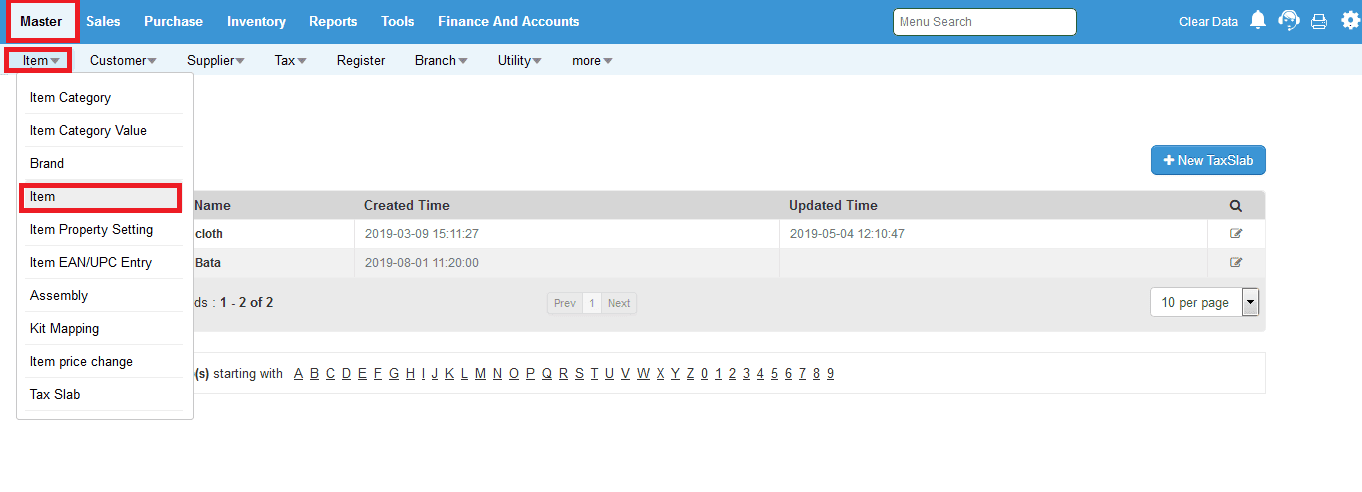Open the settings gear icon
1362x492 pixels.
(1350, 21)
